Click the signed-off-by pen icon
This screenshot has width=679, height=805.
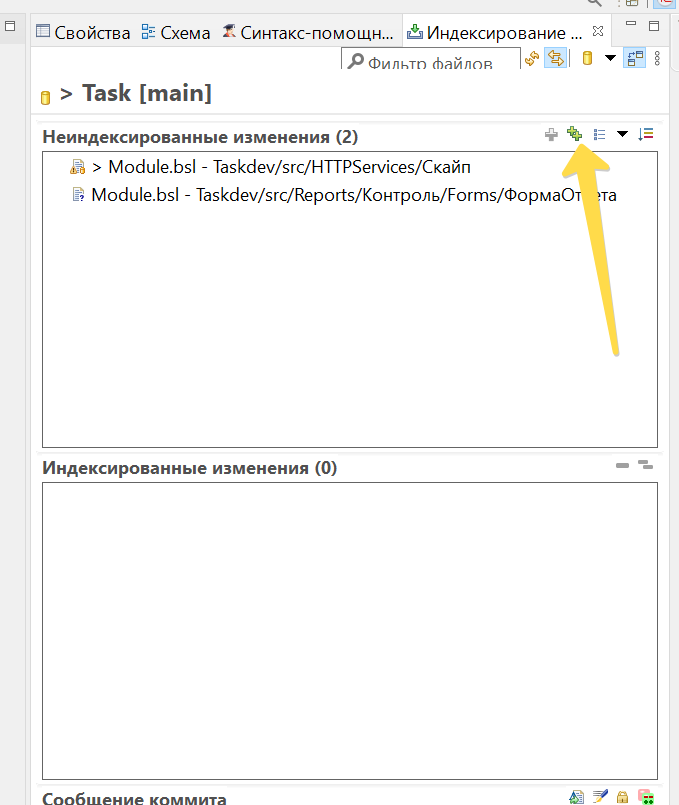[x=600, y=797]
